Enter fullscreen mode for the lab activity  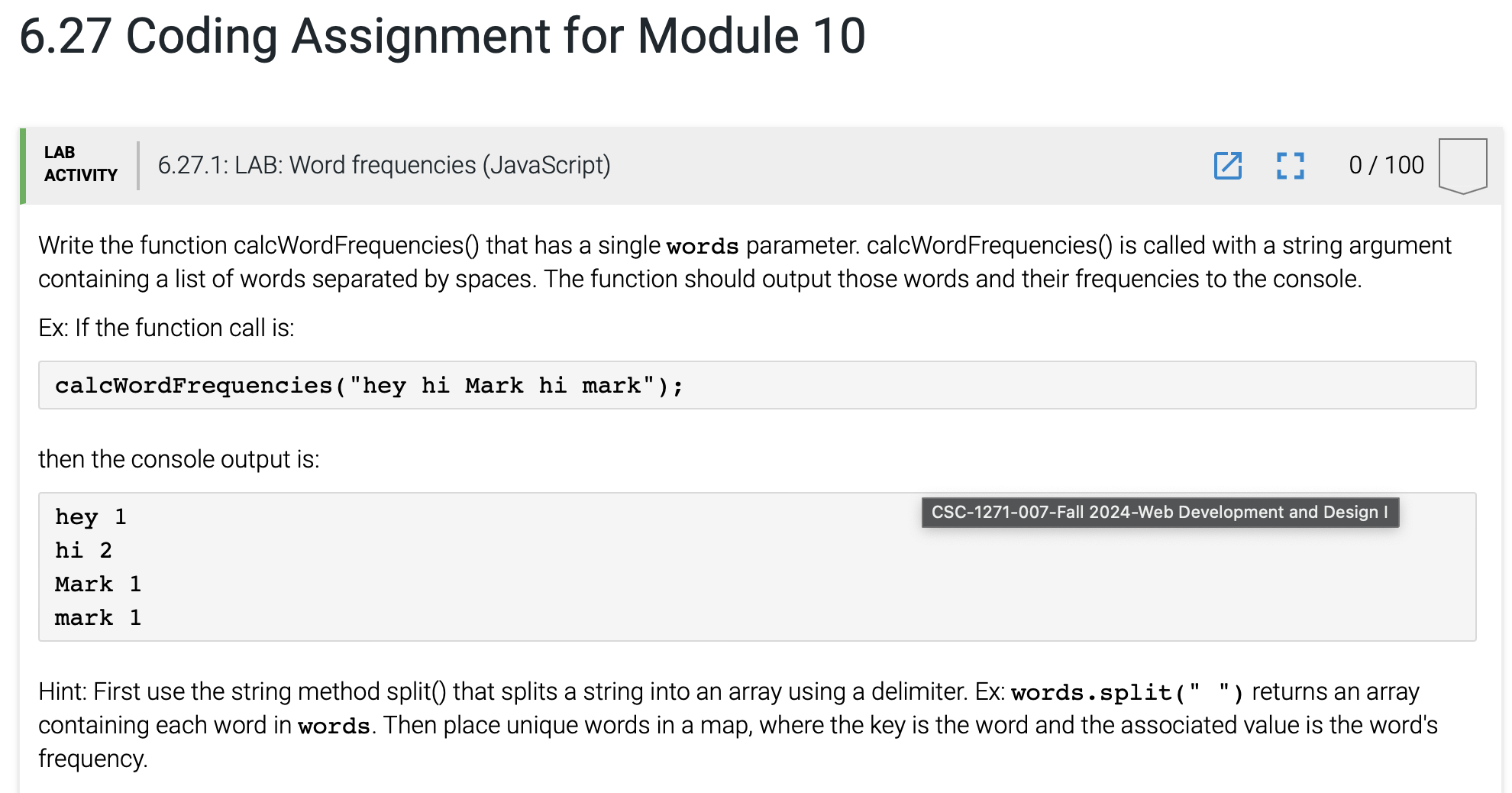click(1291, 166)
